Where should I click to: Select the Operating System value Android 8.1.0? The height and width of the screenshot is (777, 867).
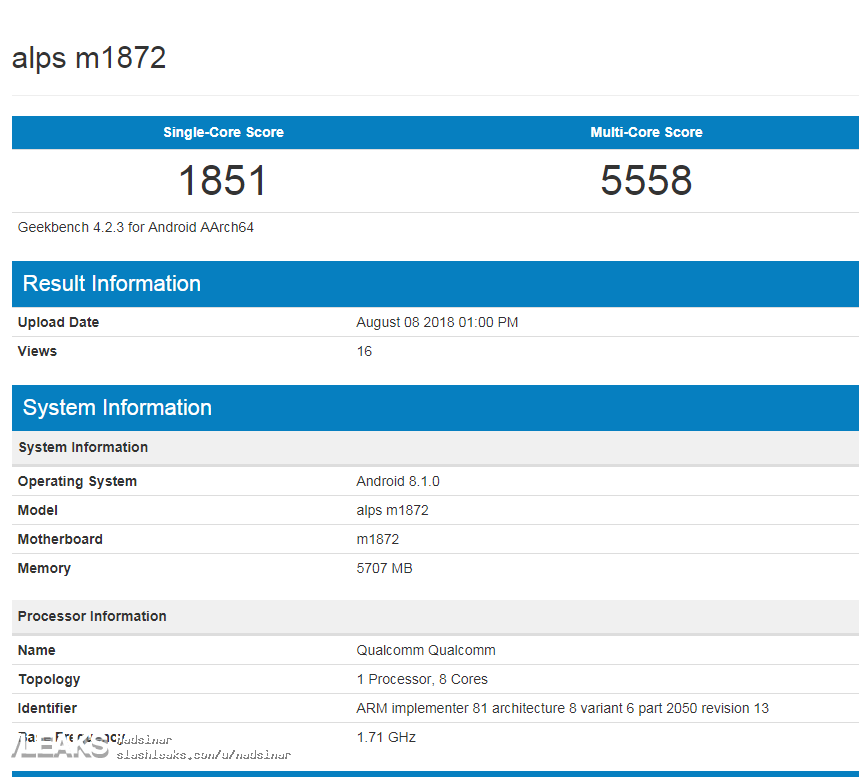[x=398, y=481]
